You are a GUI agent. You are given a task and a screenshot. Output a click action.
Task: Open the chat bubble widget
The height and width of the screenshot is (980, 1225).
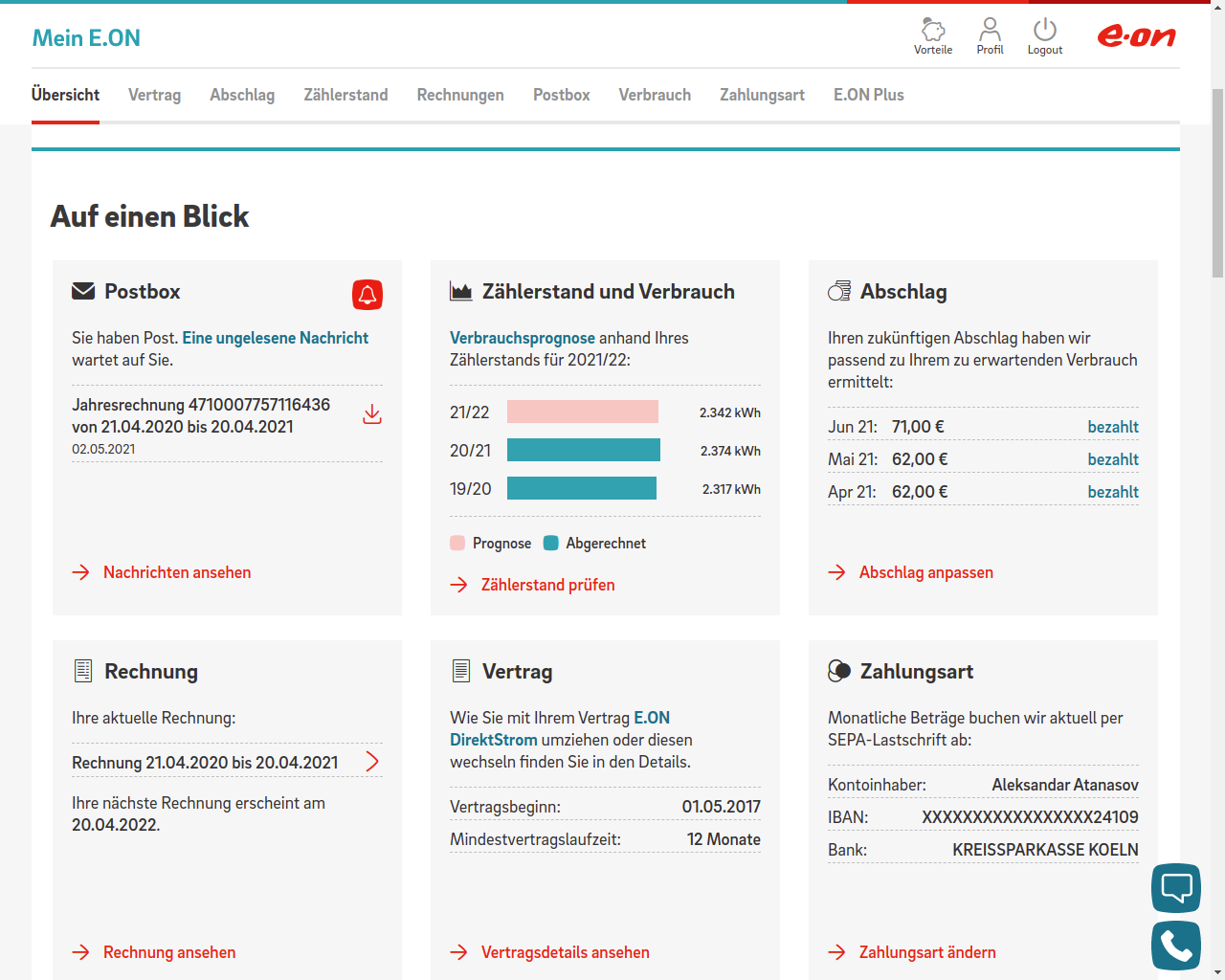click(1176, 888)
